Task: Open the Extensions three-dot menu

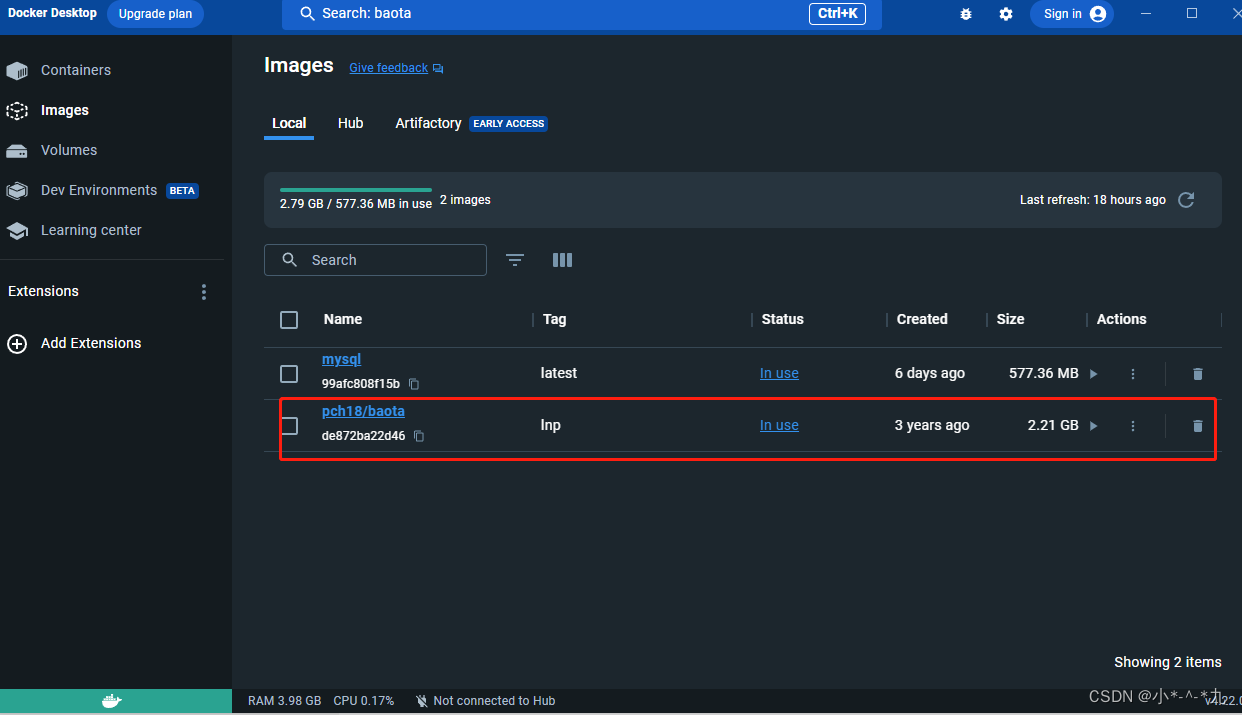Action: click(204, 292)
